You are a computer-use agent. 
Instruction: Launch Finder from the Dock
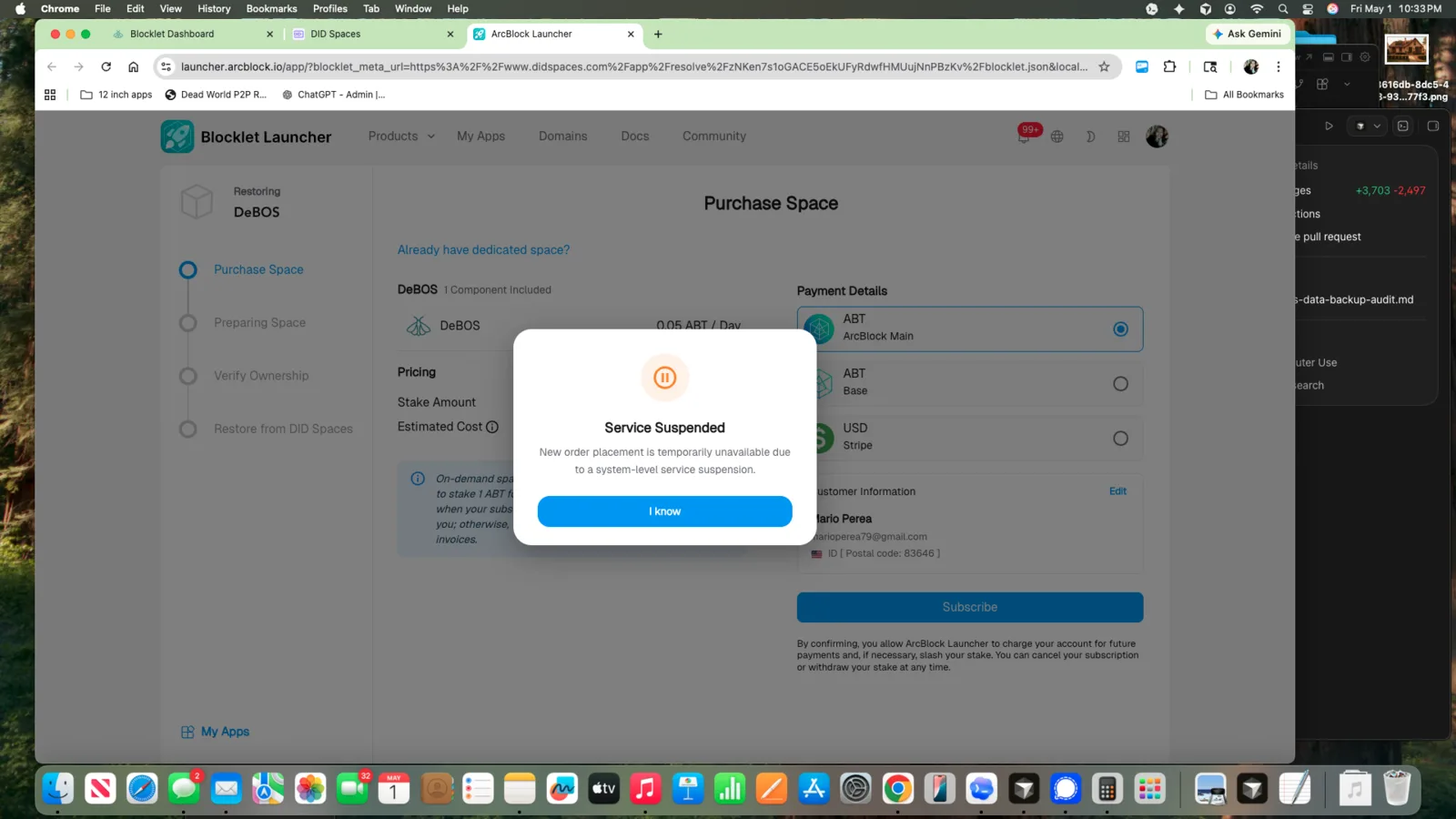(x=57, y=788)
